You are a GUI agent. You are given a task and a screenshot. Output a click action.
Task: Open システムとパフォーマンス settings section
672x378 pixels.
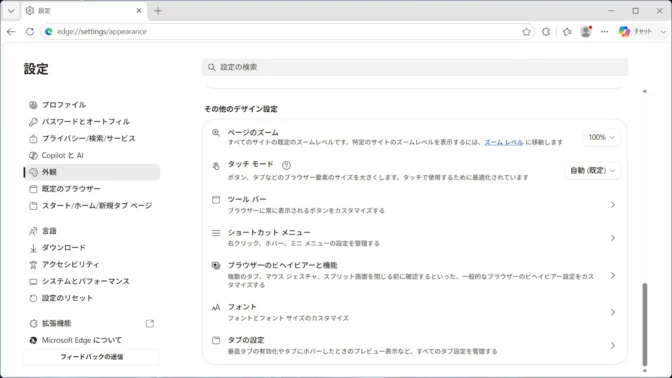tap(92, 281)
